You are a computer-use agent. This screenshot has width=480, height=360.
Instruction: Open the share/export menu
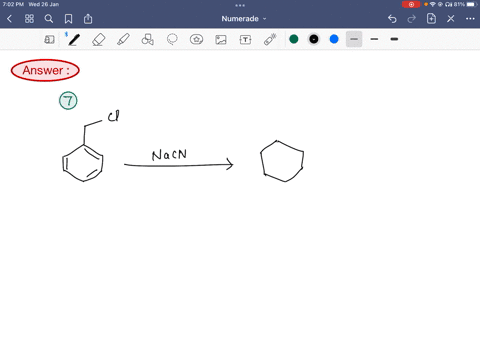pyautogui.click(x=88, y=19)
